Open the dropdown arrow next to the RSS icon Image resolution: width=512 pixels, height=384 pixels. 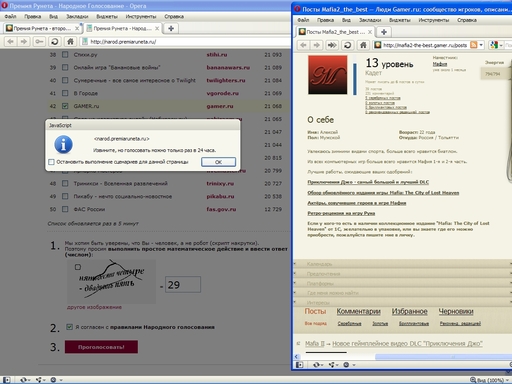pos(481,45)
